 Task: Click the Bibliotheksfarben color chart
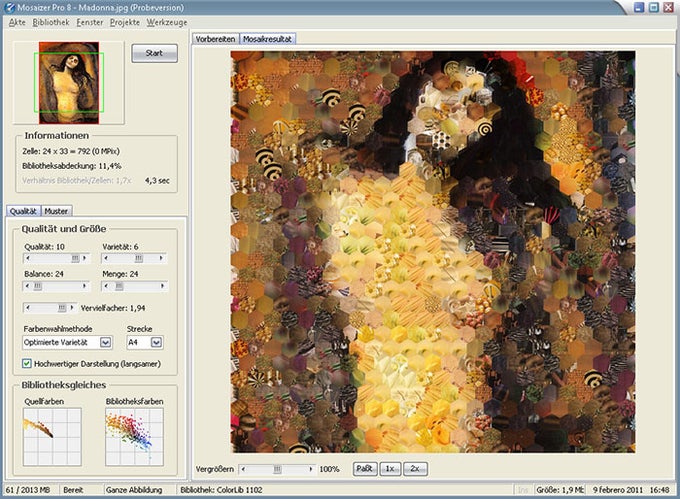pos(134,437)
